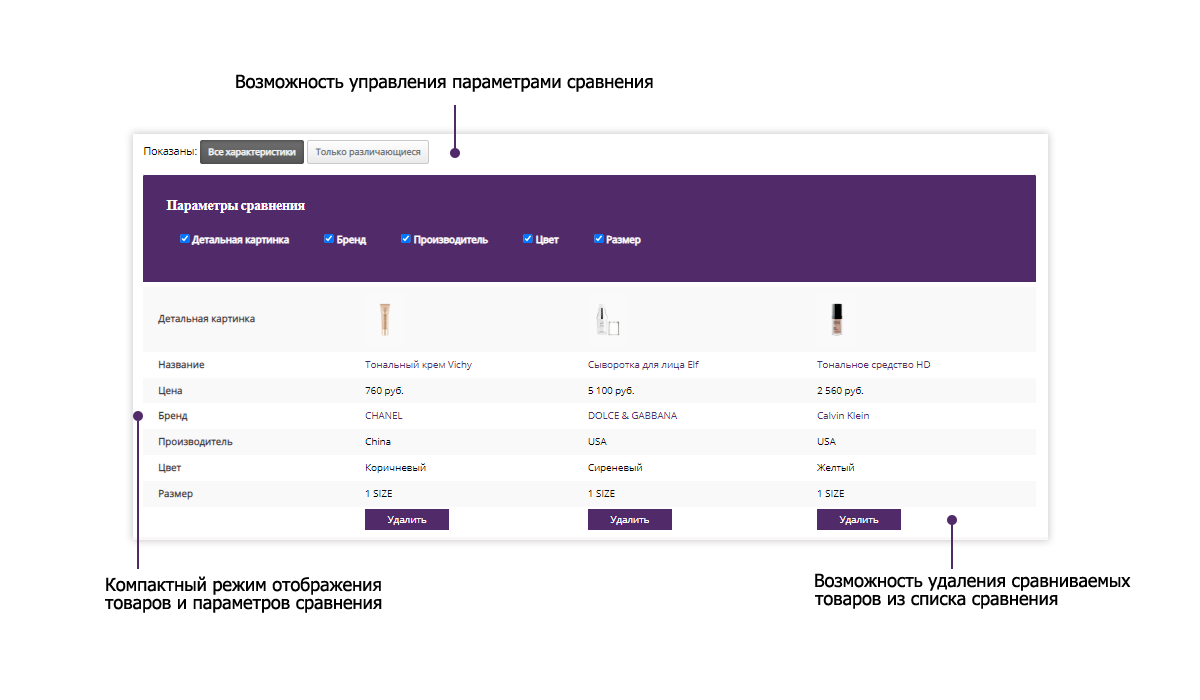Click the HD foundation product thumbnail
The height and width of the screenshot is (700, 1200).
coord(836,319)
